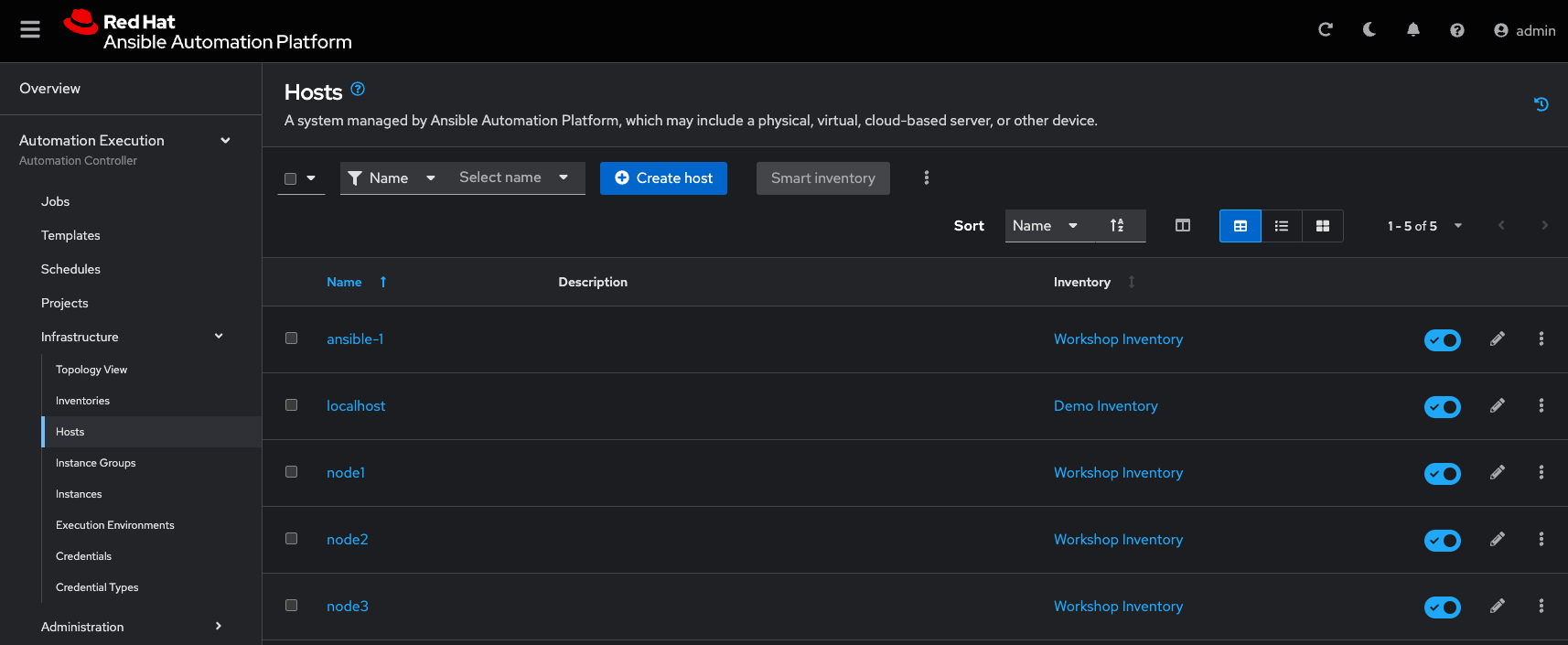Tick the checkbox for node3
Image resolution: width=1568 pixels, height=645 pixels.
[291, 606]
